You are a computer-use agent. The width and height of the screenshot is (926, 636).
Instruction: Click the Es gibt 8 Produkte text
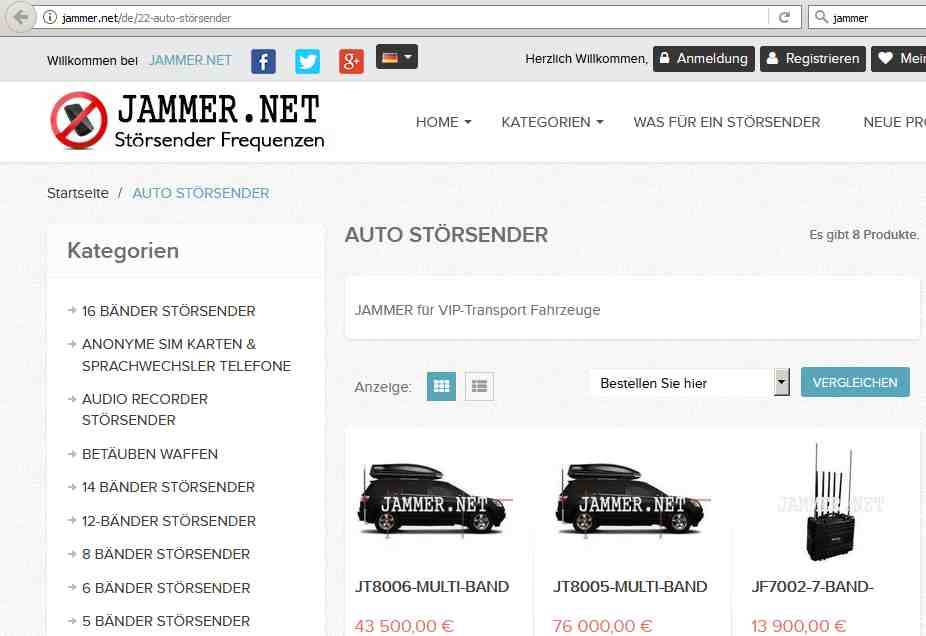[x=864, y=235]
